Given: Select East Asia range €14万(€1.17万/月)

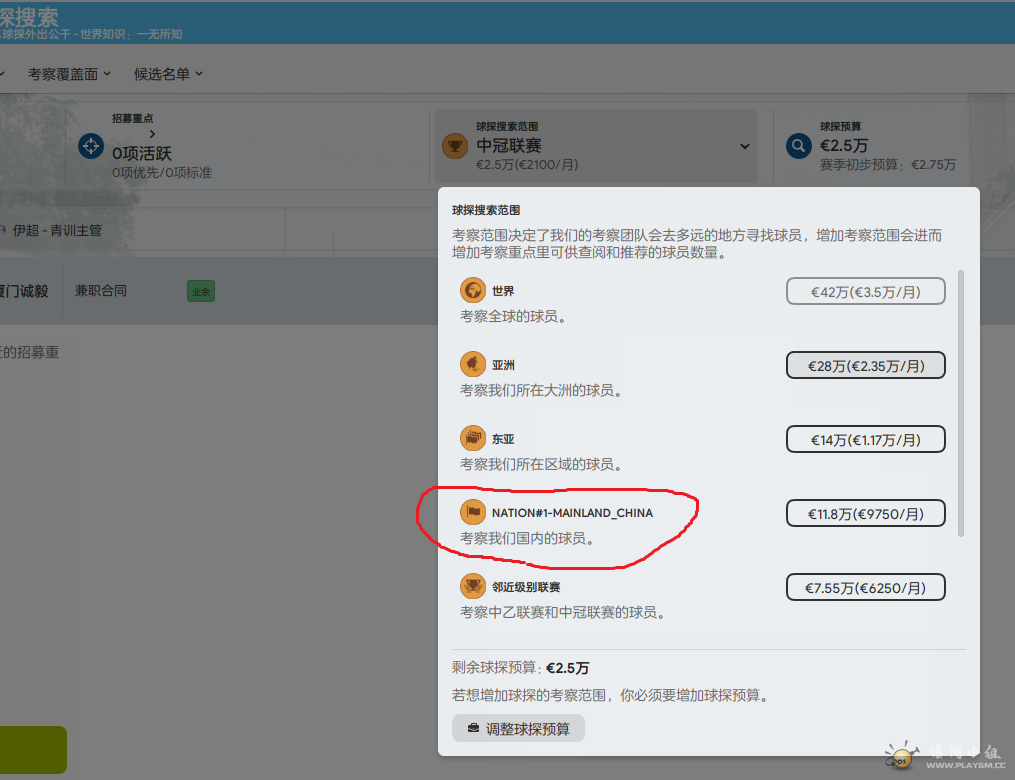Looking at the screenshot, I should pyautogui.click(x=865, y=440).
